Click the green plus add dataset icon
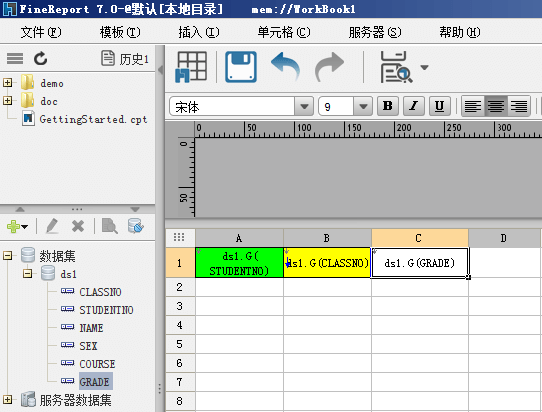542x412 pixels. (13, 227)
